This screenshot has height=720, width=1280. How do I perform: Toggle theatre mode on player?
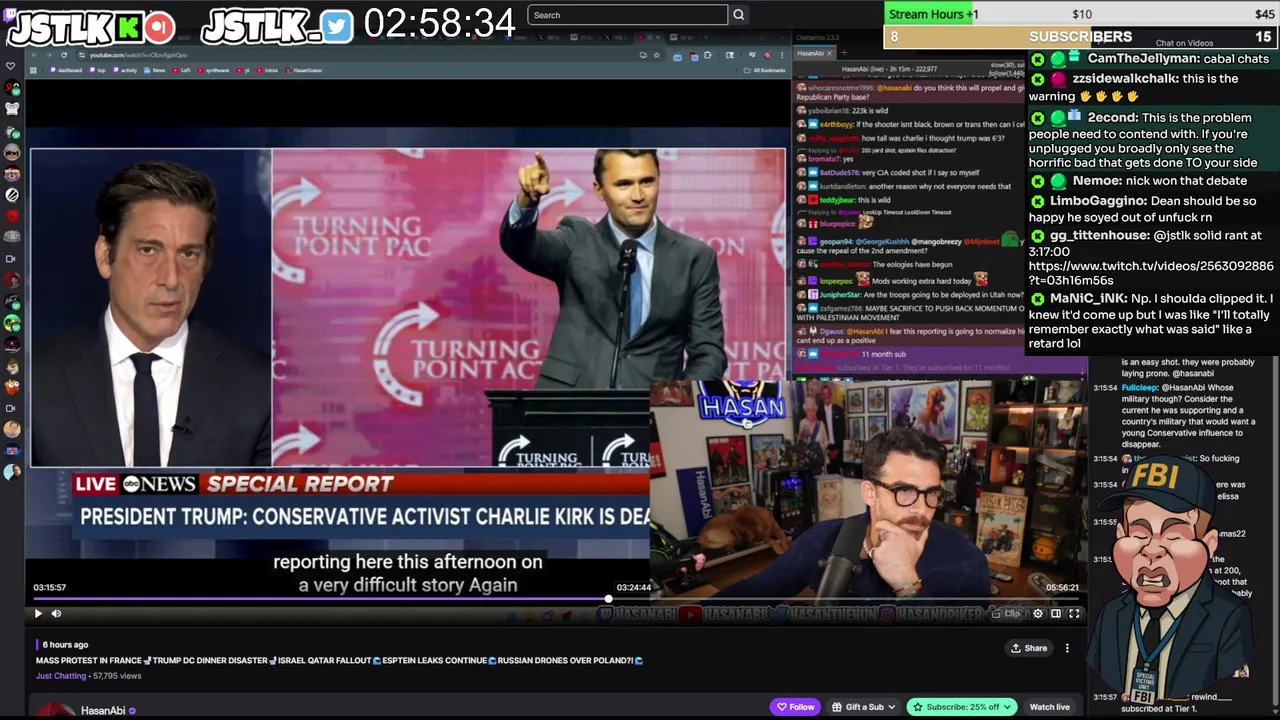pos(1056,614)
